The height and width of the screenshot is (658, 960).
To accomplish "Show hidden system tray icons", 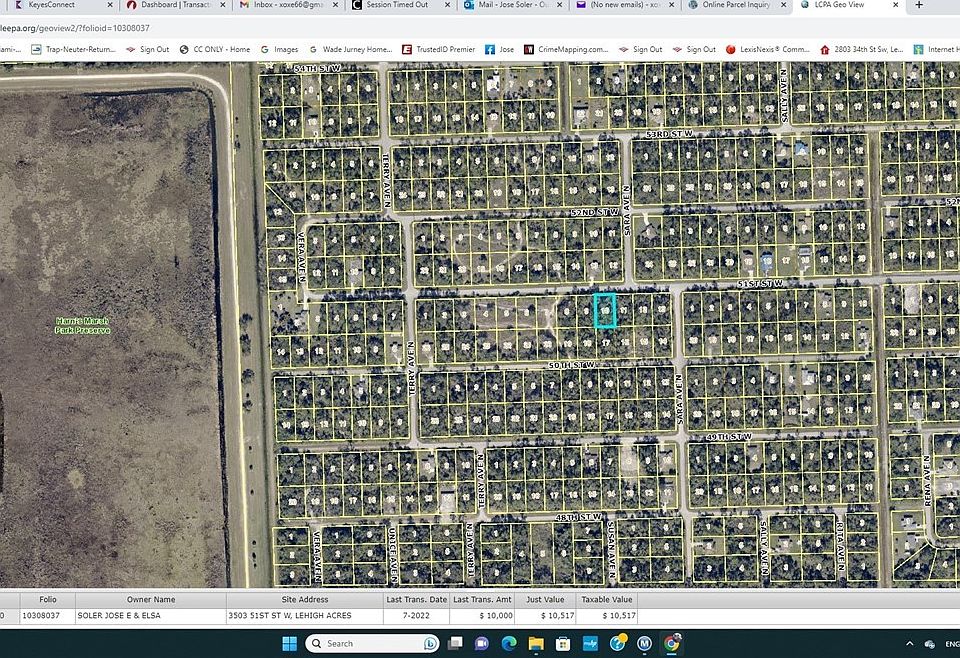I will pos(910,643).
